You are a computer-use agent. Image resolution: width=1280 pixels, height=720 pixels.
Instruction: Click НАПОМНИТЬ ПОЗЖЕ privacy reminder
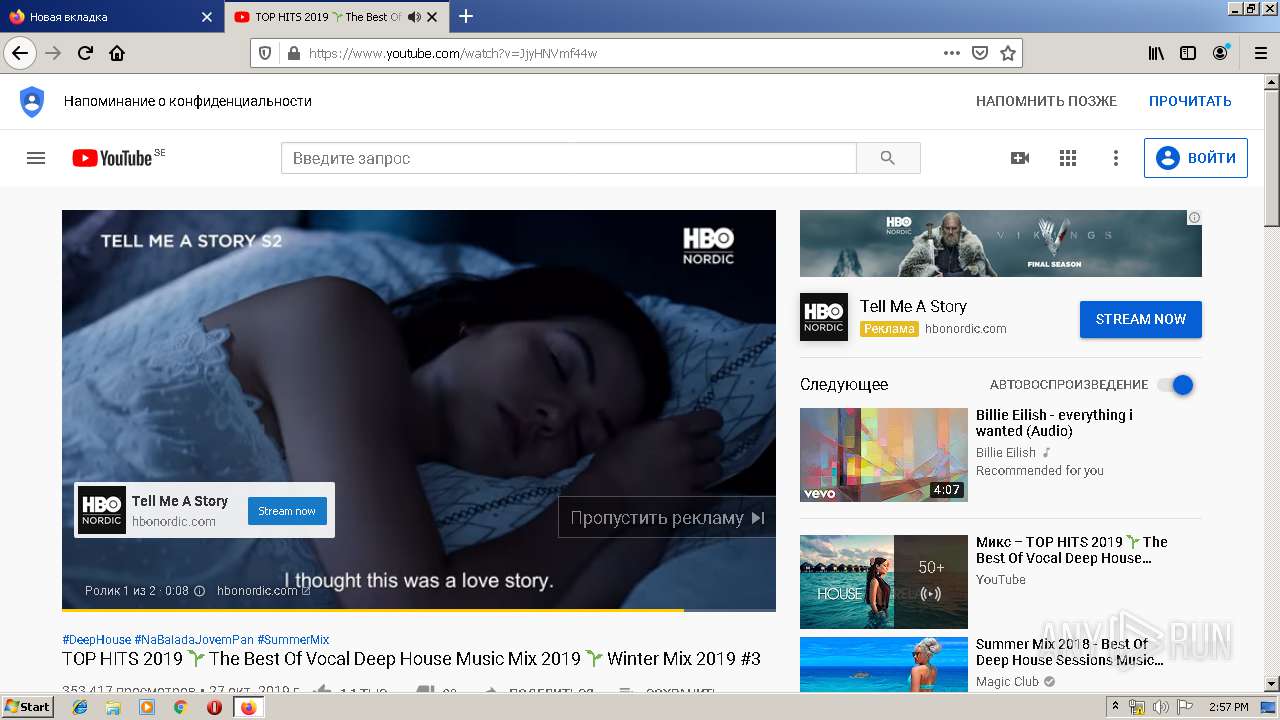pos(1046,101)
